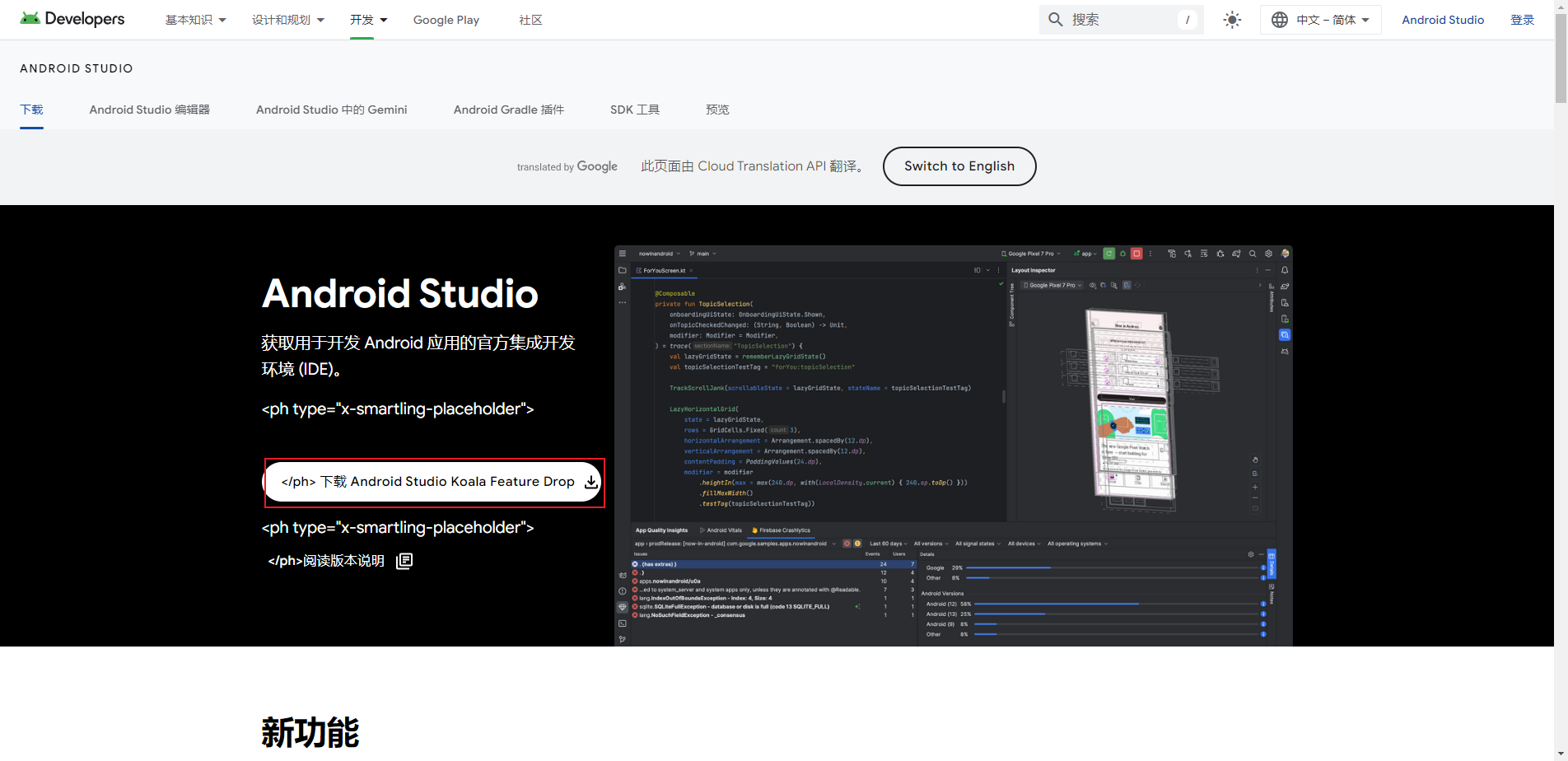Click the search magnifier icon

tap(1056, 20)
